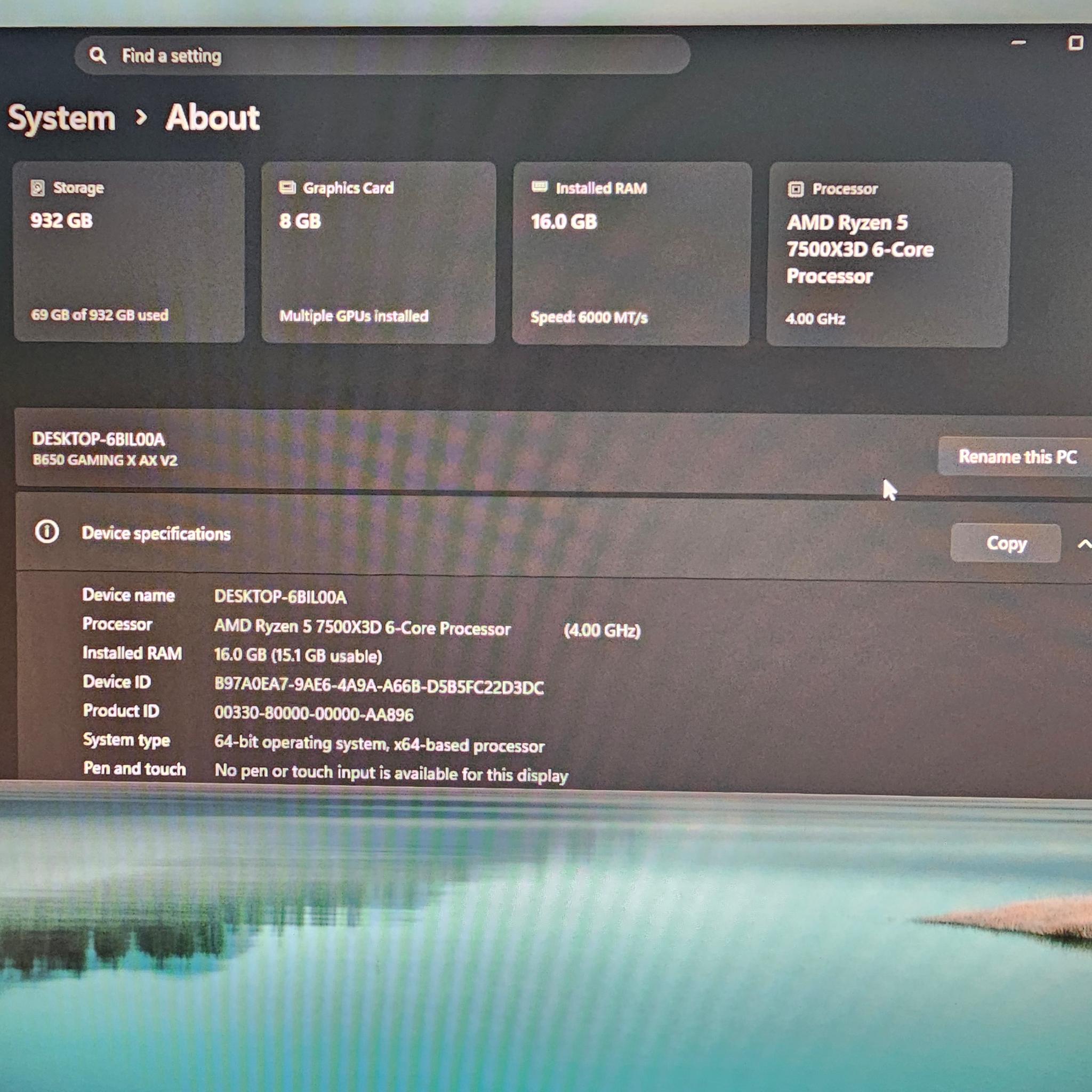This screenshot has width=1092, height=1092.
Task: Click the Graphics Card icon
Action: click(x=287, y=187)
